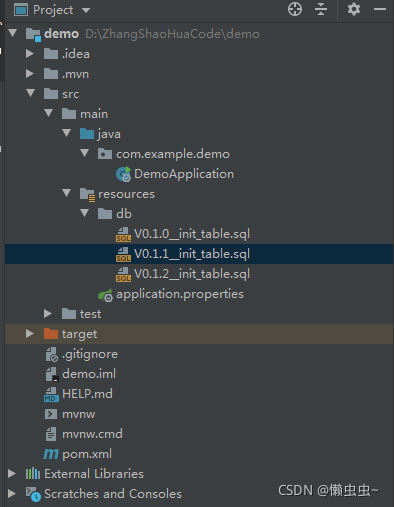Screen dimensions: 394x507
Task: Click the .idea folder icon
Action: [51, 54]
